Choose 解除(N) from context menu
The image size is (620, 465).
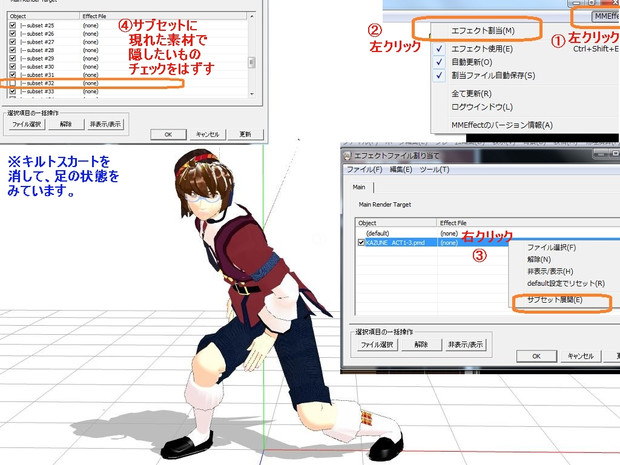point(539,260)
